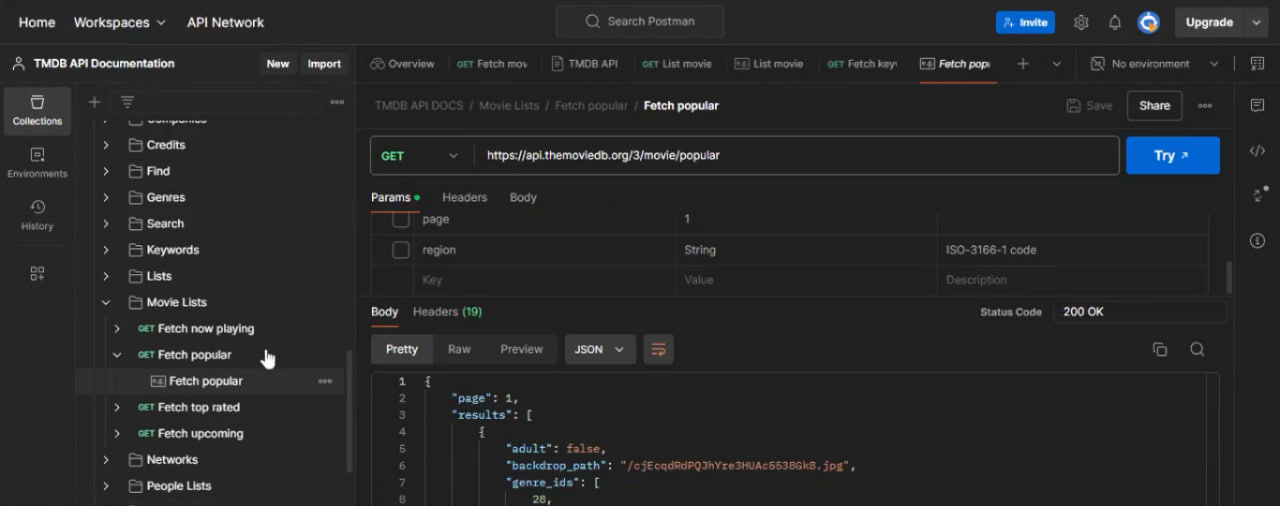Expand the Credits folder
The image size is (1280, 506).
106,145
